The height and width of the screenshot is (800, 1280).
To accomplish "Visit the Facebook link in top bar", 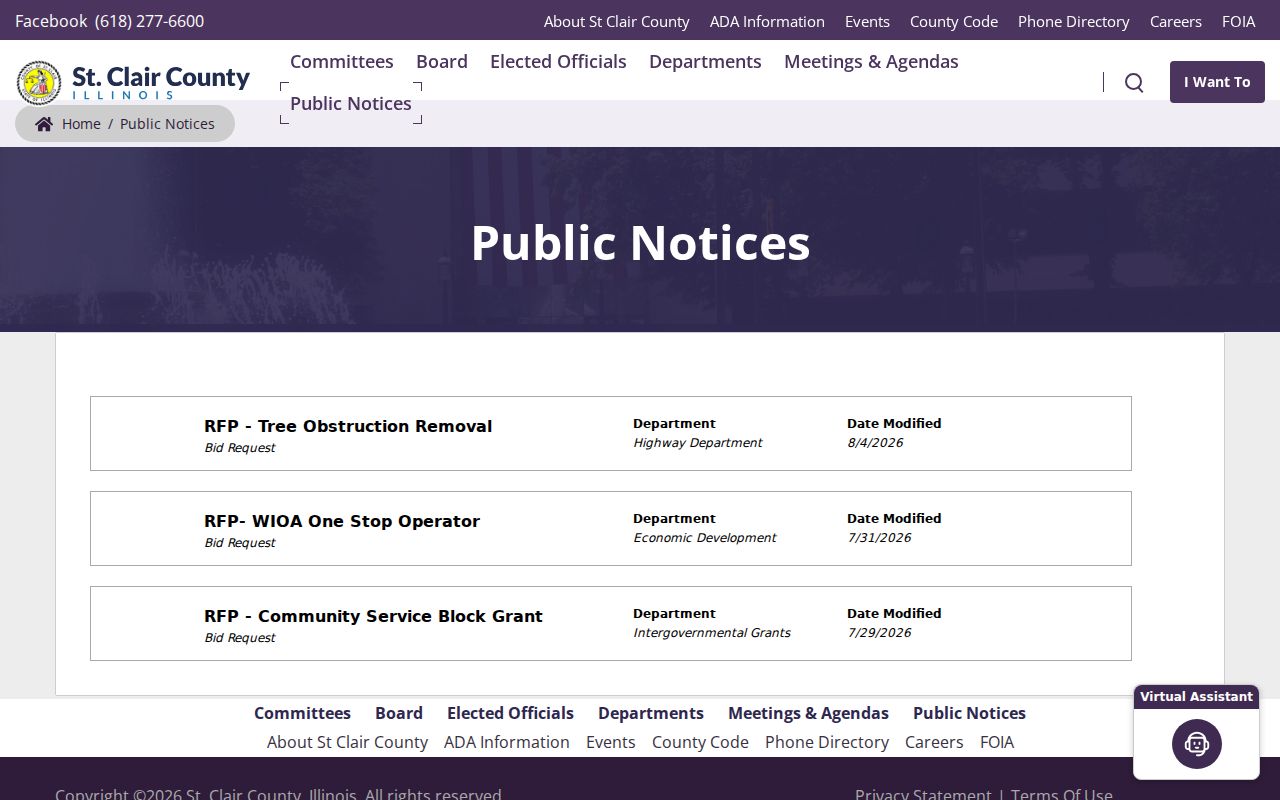I will click(51, 21).
